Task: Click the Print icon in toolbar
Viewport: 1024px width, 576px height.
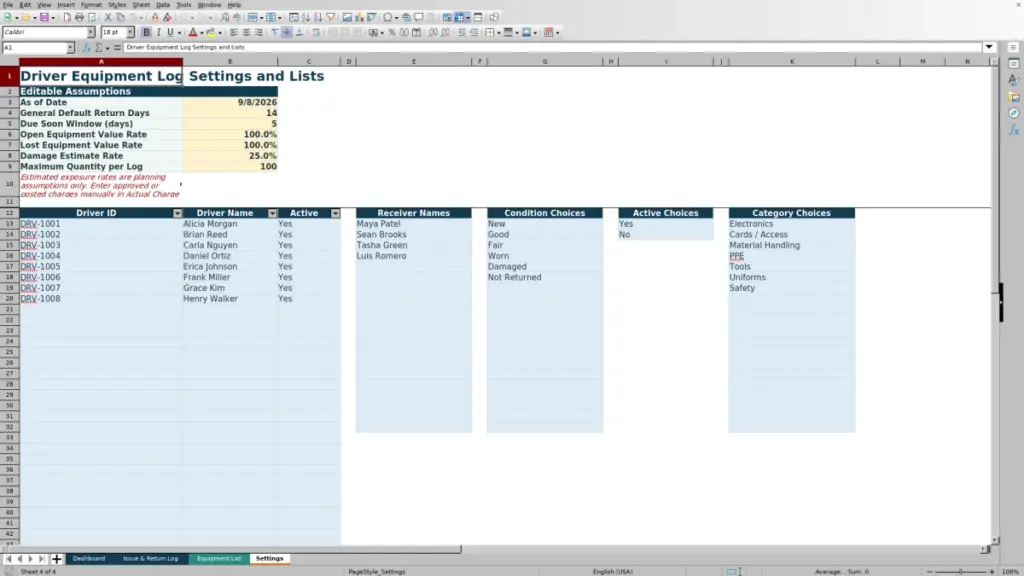Action: [79, 18]
